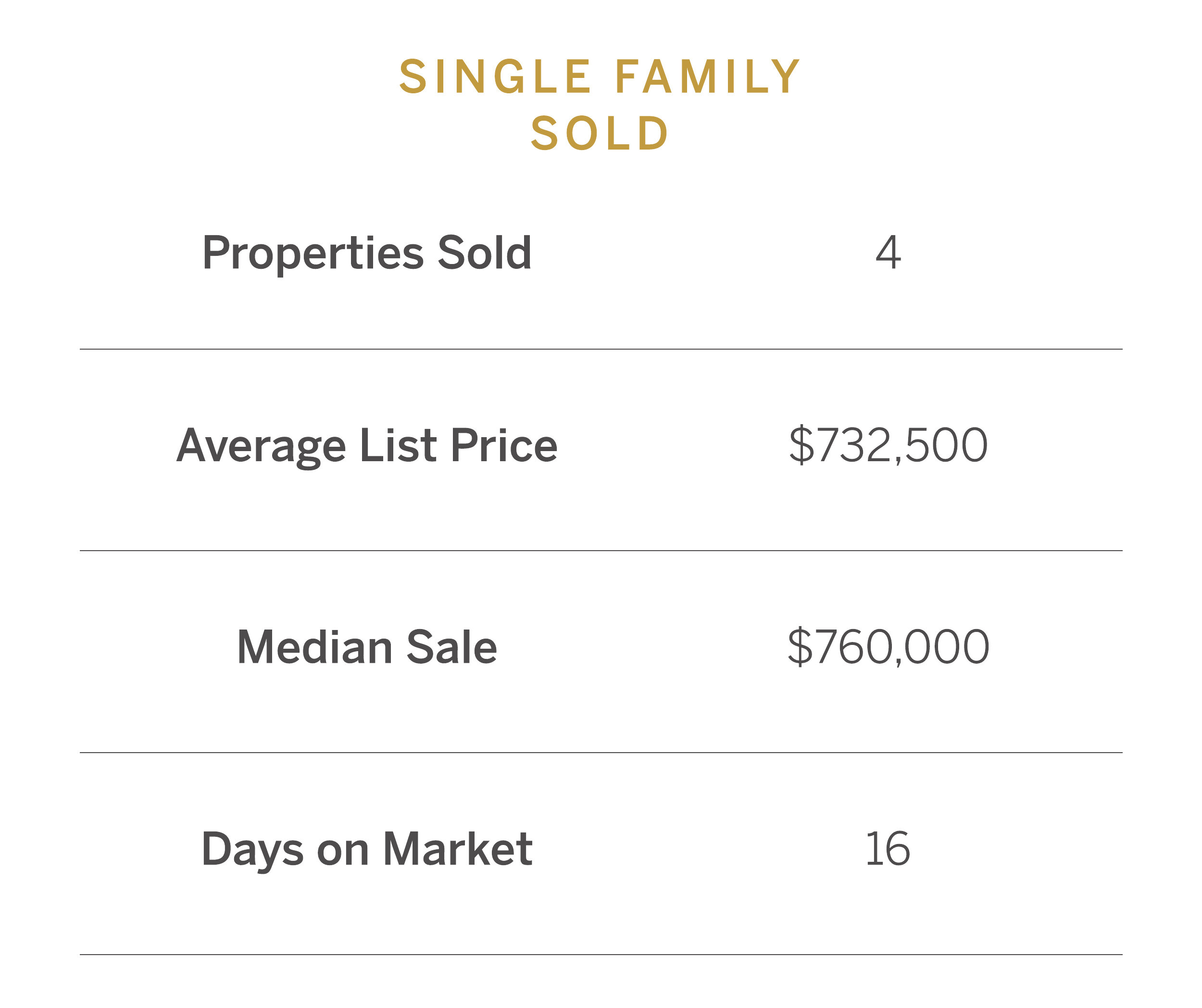Click the divider line below Properties Sold
This screenshot has width=1202, height=1008.
click(601, 349)
